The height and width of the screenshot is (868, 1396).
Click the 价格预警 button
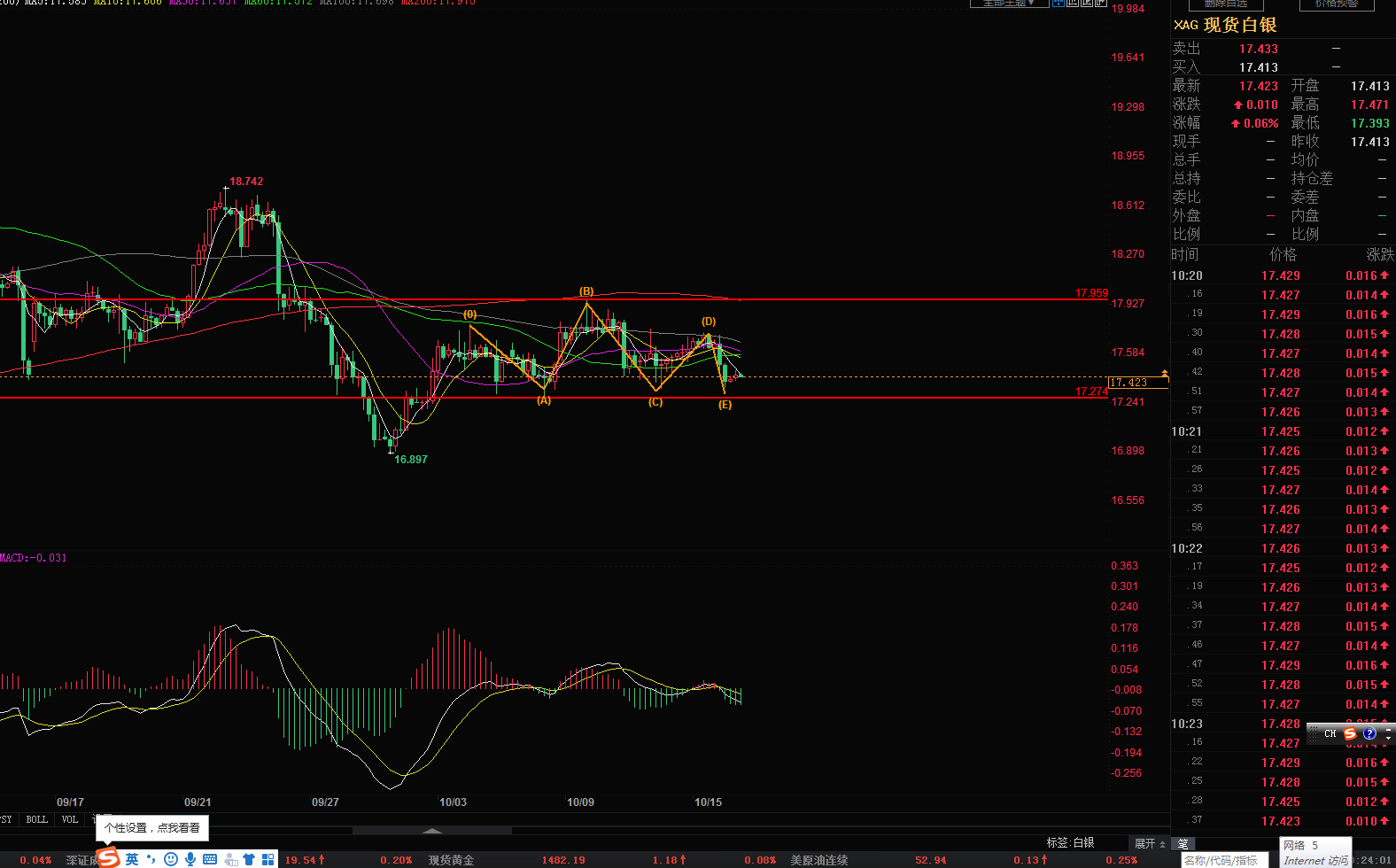click(1337, 4)
